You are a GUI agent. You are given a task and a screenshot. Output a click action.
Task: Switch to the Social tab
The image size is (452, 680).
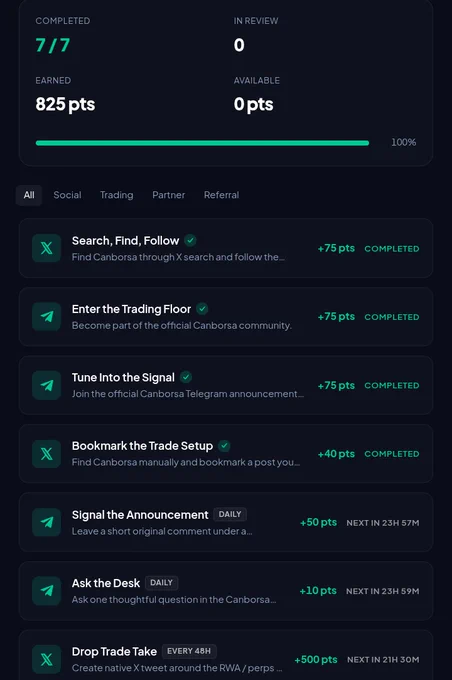[x=67, y=195]
